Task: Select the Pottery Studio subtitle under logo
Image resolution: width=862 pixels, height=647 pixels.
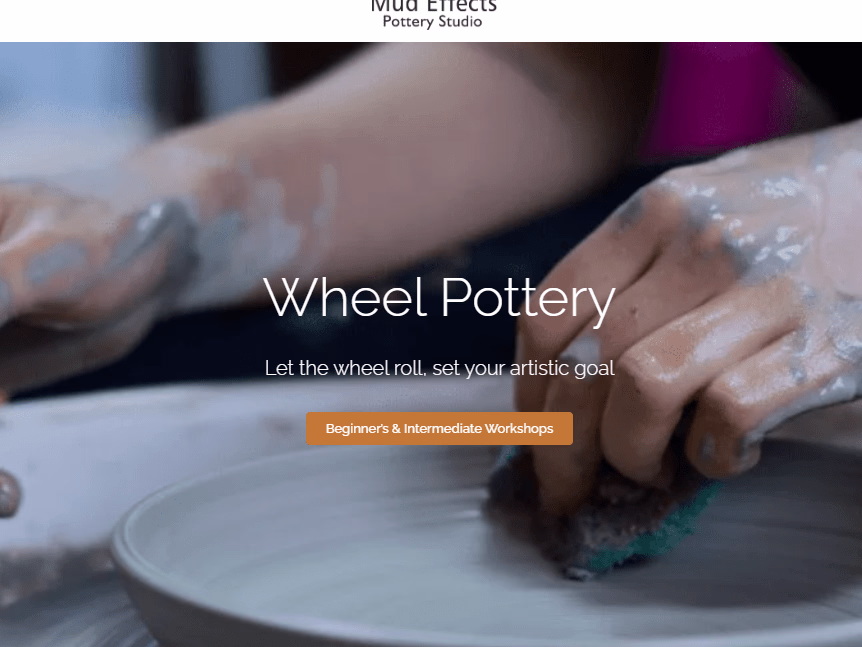Action: tap(432, 22)
